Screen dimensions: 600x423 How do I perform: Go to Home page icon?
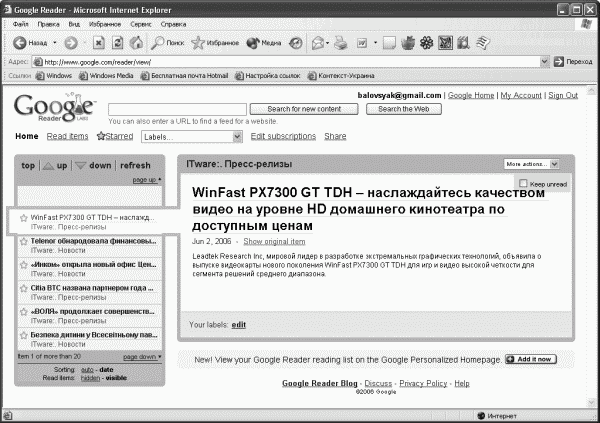(136, 42)
